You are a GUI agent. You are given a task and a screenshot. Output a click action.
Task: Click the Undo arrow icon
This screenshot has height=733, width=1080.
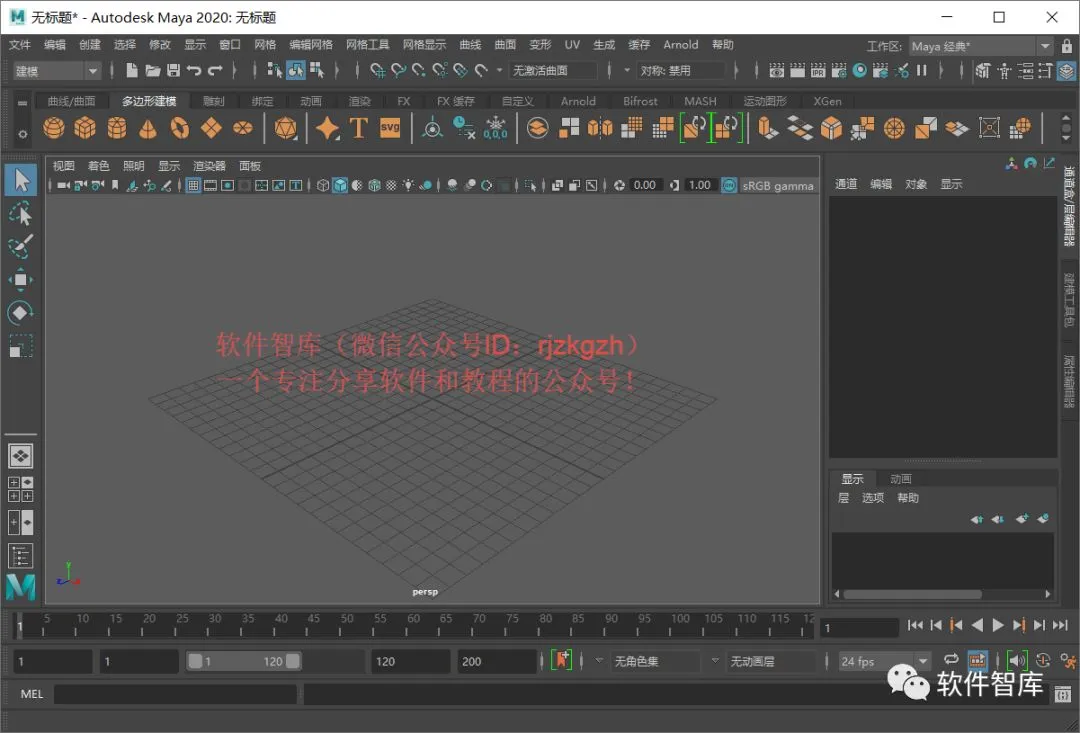click(194, 70)
